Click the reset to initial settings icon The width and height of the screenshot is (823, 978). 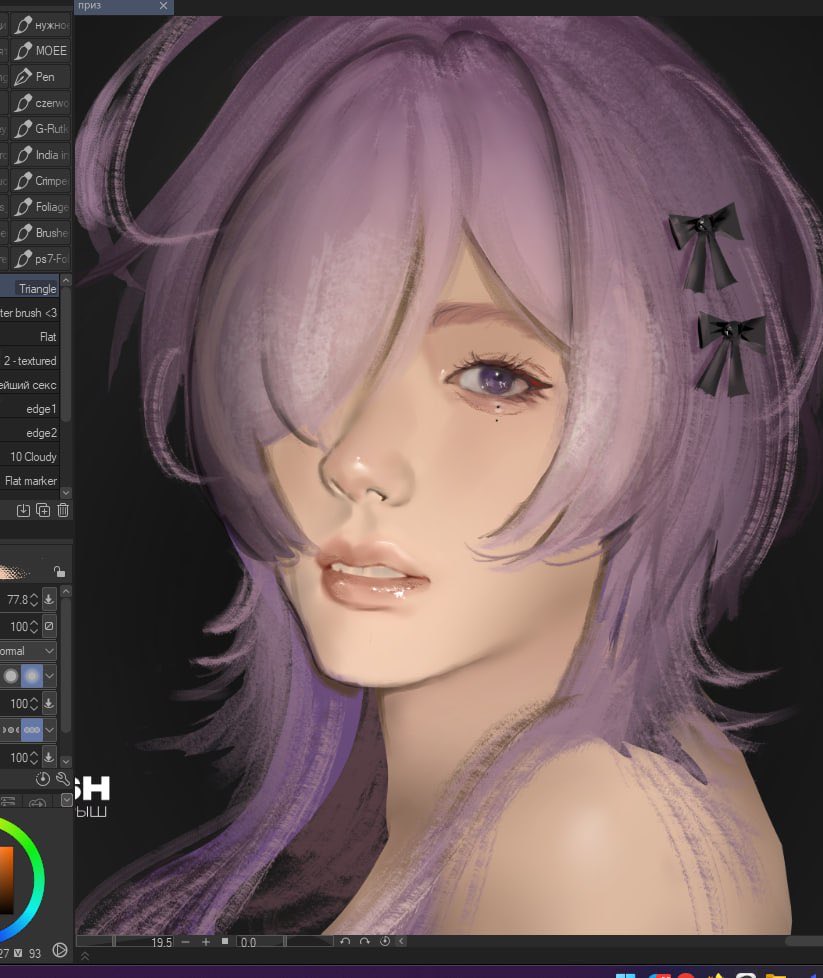click(42, 778)
